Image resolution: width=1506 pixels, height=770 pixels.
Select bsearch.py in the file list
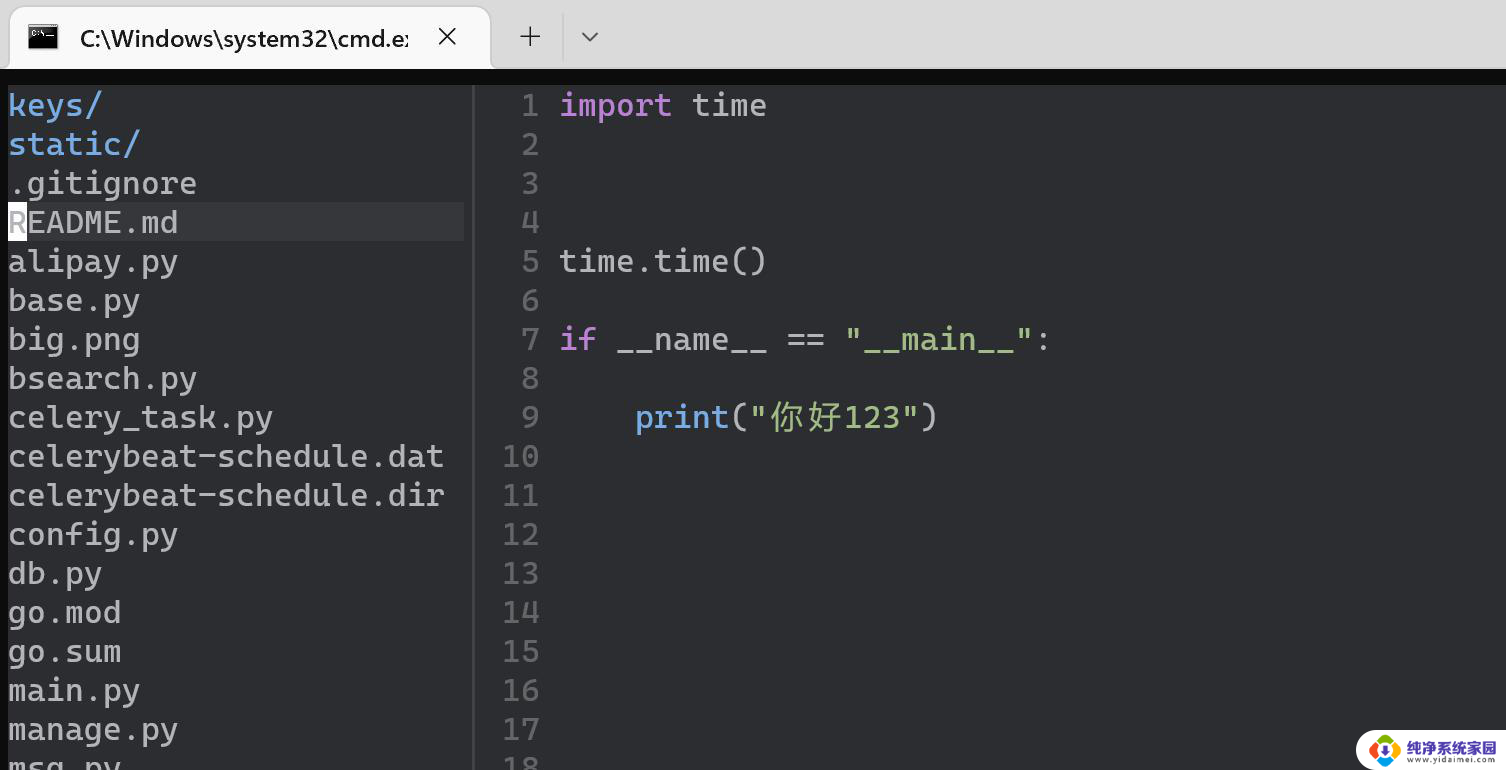102,379
